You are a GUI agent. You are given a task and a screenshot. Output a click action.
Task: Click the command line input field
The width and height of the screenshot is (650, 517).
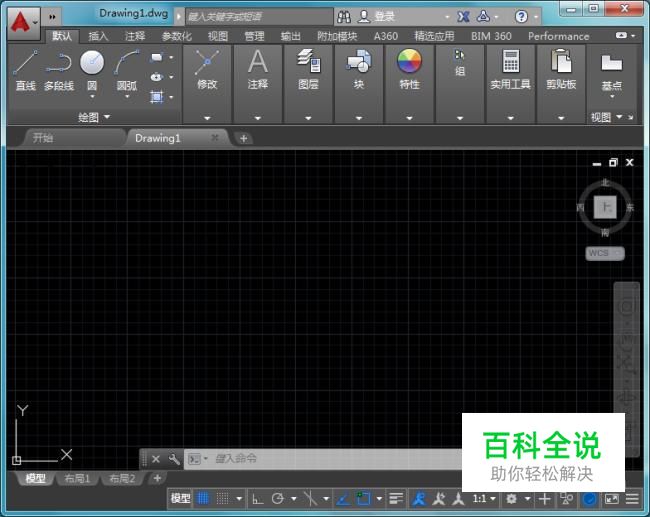[330, 458]
